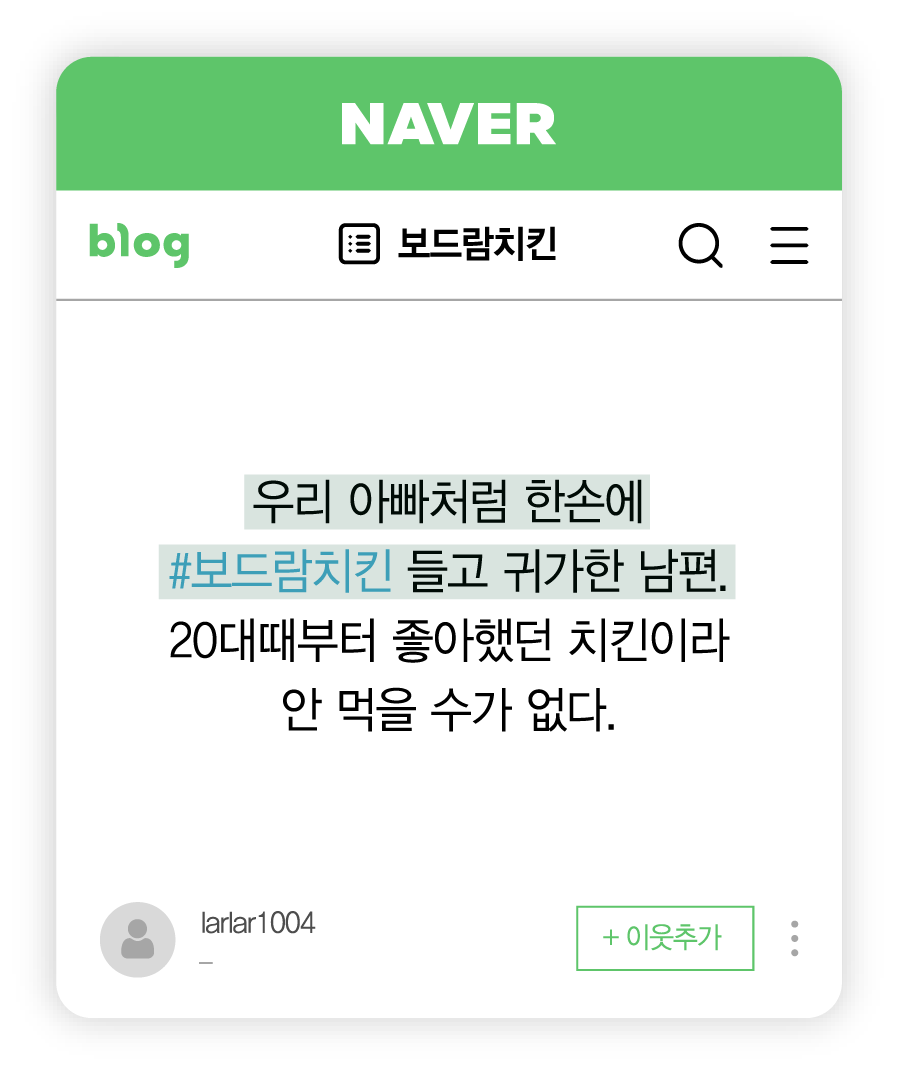Click the dash below larlar1004 username

point(206,963)
